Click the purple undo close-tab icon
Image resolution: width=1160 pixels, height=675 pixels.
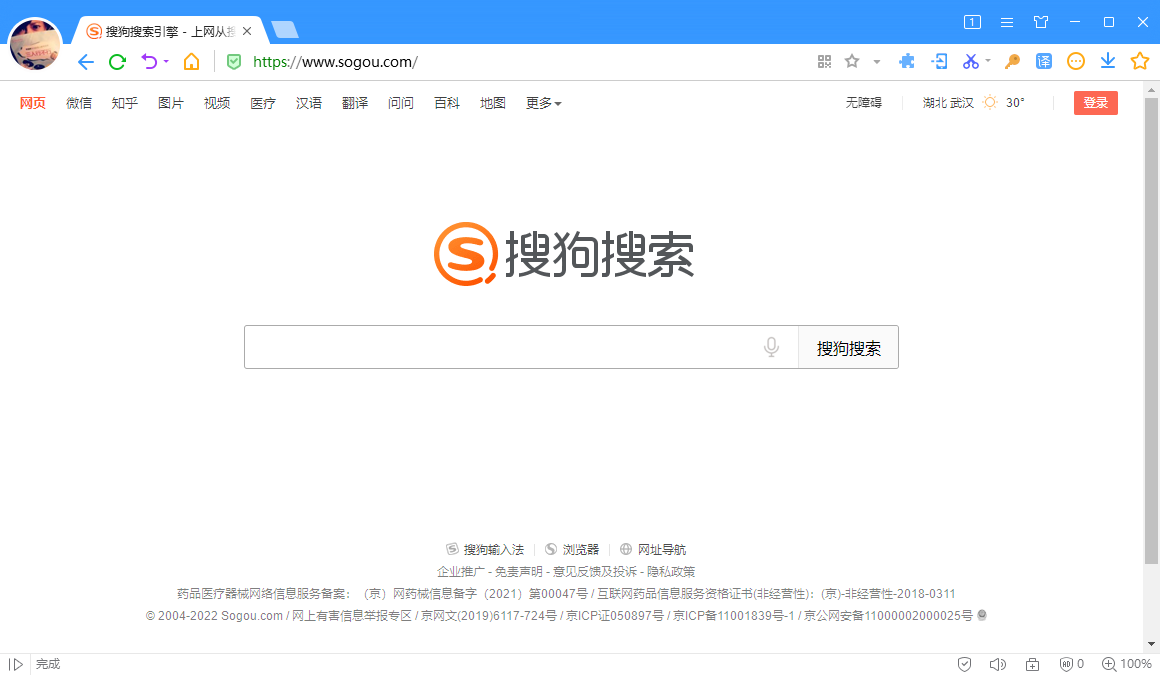point(149,61)
